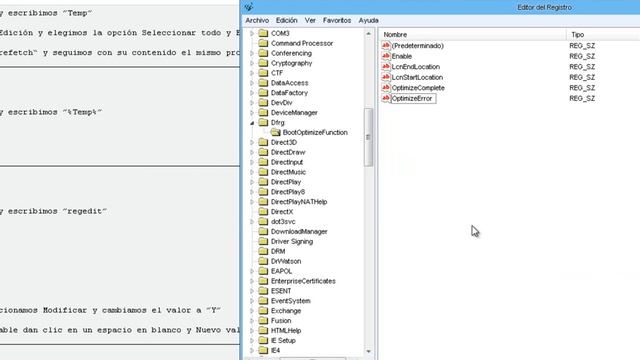Click the Tipo column header
This screenshot has width=640, height=360.
click(603, 35)
